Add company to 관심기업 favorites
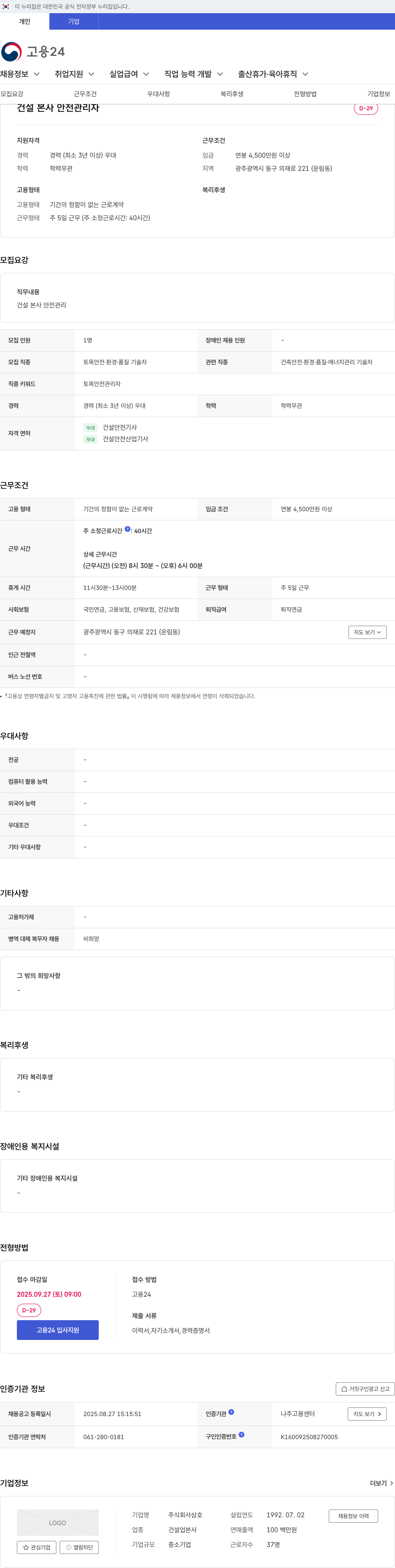Viewport: 395px width, 1568px height. 37,1547
